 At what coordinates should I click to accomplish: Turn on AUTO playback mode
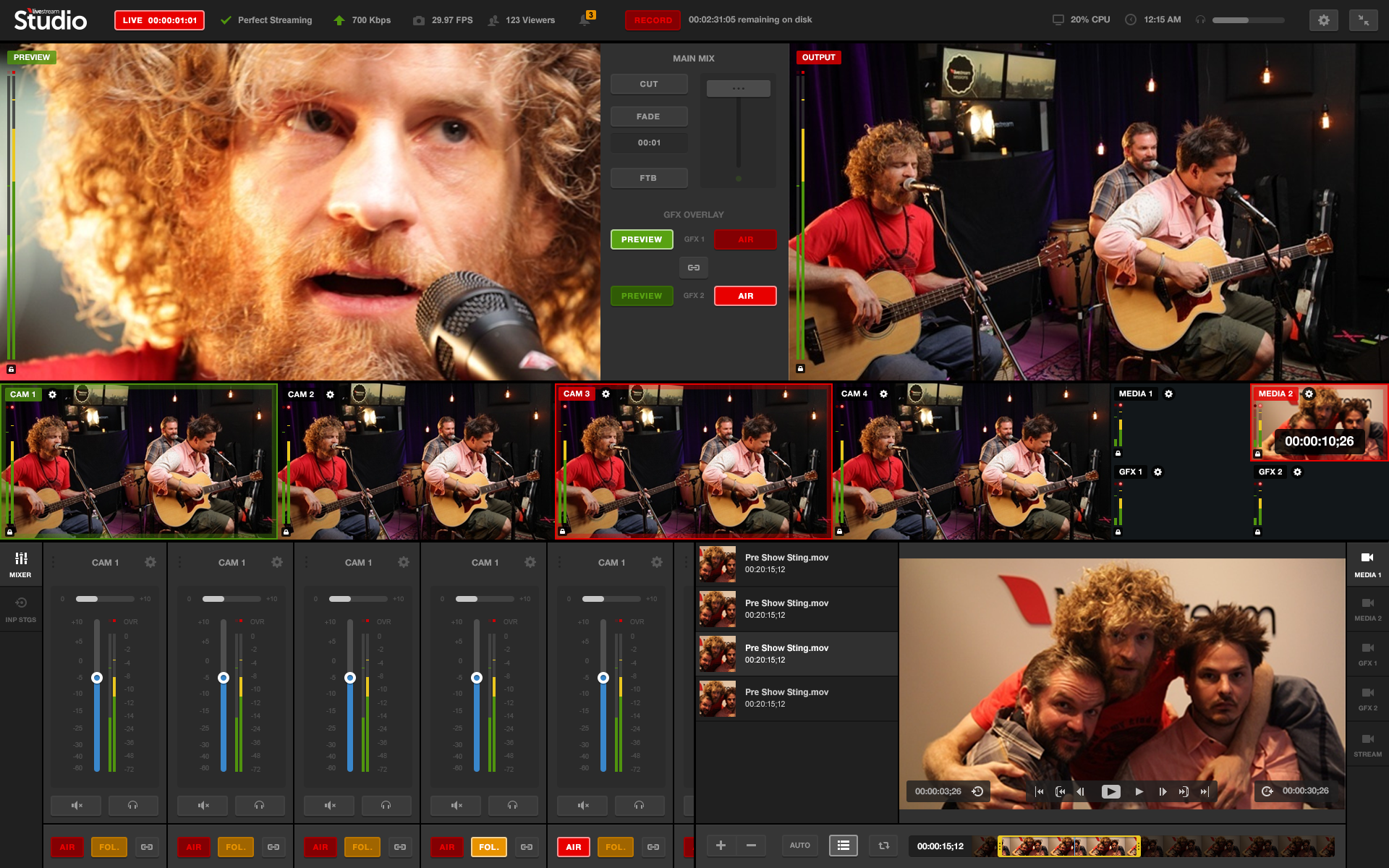799,845
